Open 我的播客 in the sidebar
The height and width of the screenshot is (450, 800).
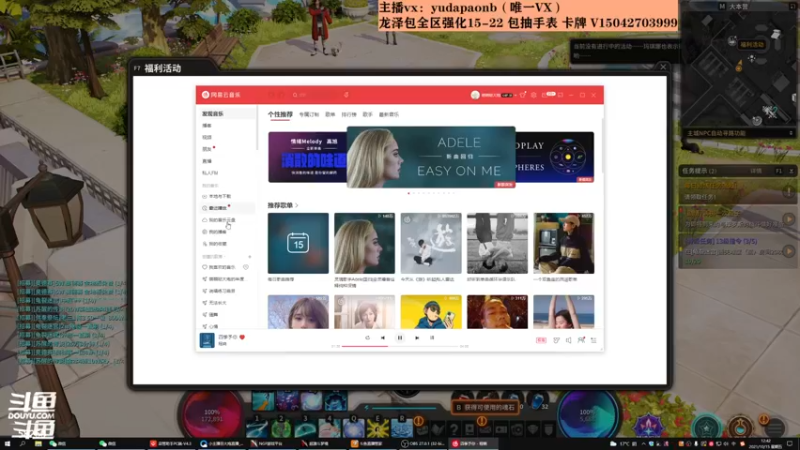point(215,232)
